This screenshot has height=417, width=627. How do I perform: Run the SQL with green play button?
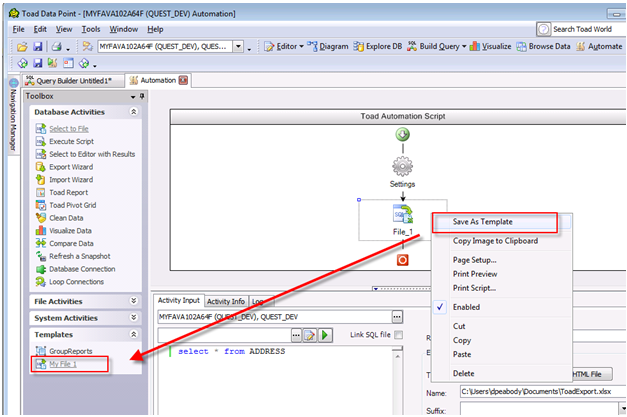[325, 335]
